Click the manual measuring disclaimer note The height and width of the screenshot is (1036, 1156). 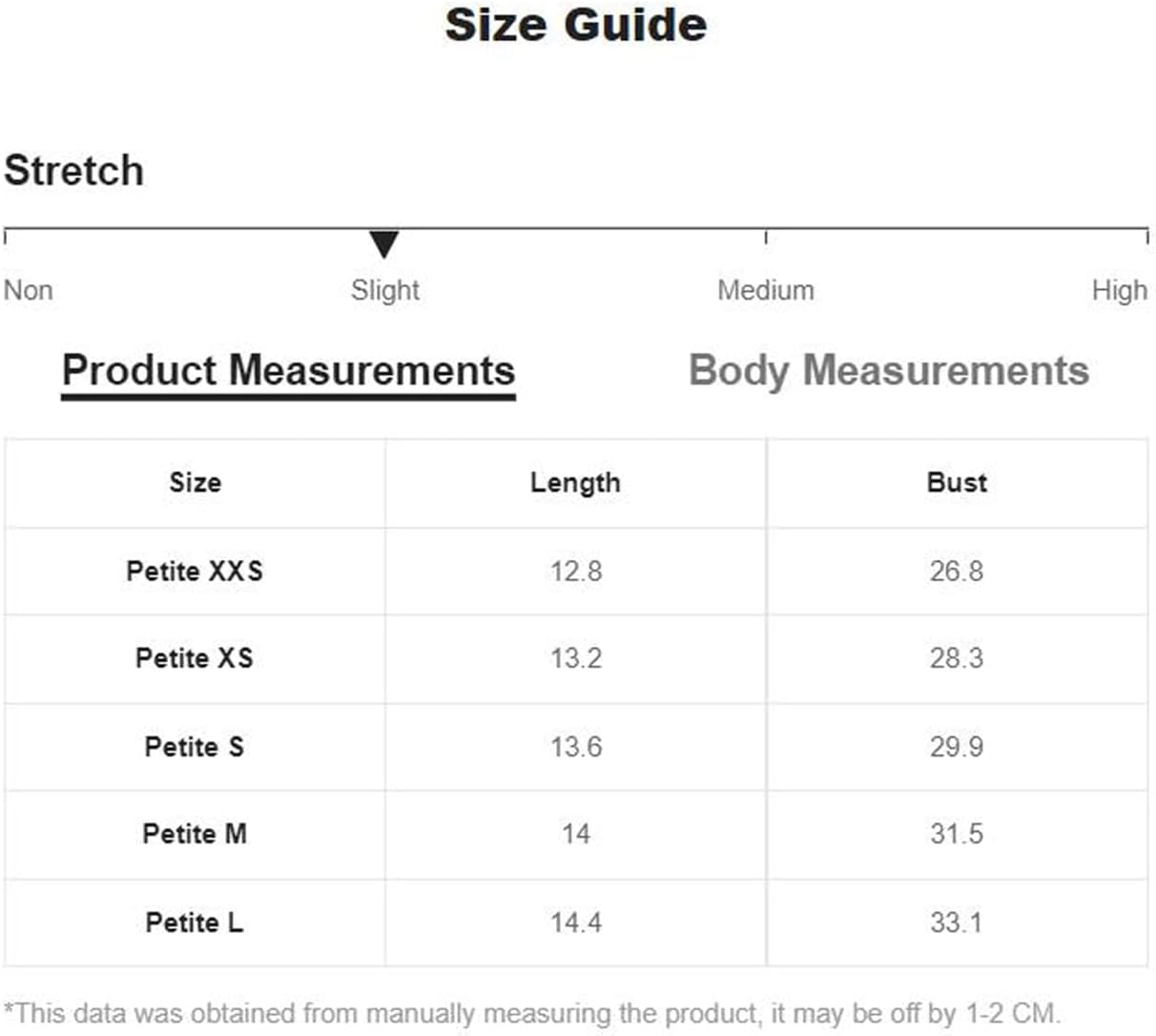tap(532, 1013)
